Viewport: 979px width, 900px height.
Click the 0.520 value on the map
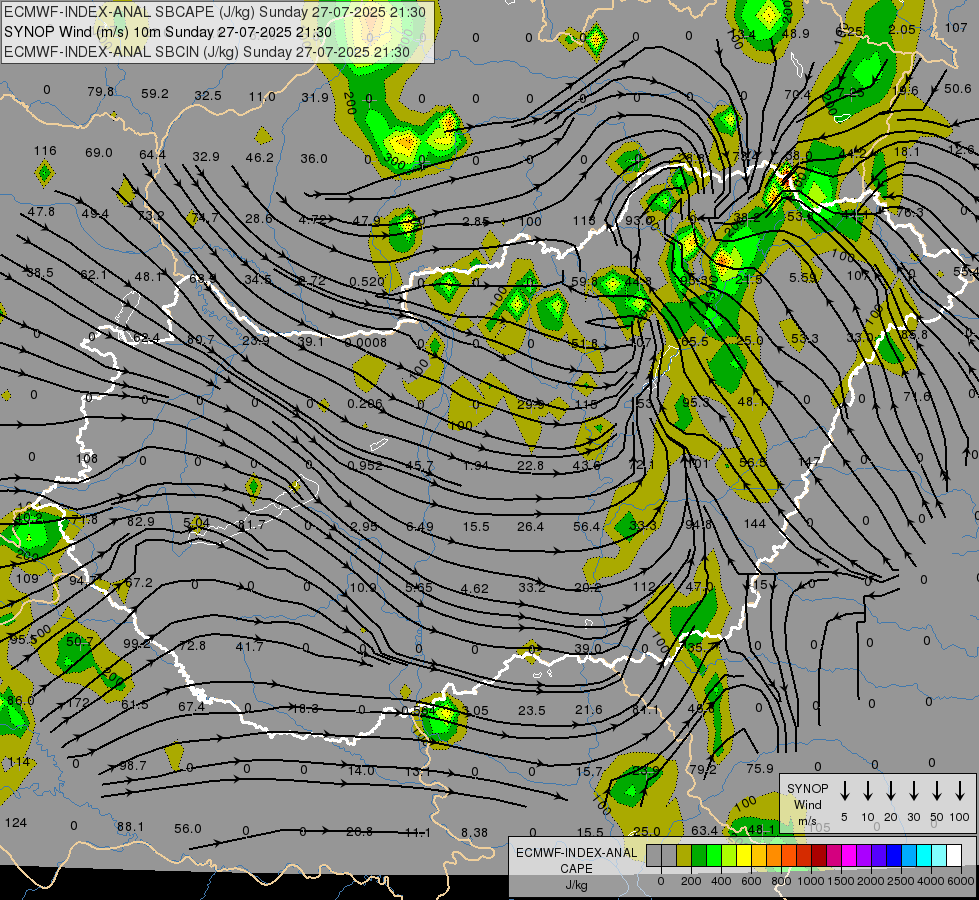367,281
